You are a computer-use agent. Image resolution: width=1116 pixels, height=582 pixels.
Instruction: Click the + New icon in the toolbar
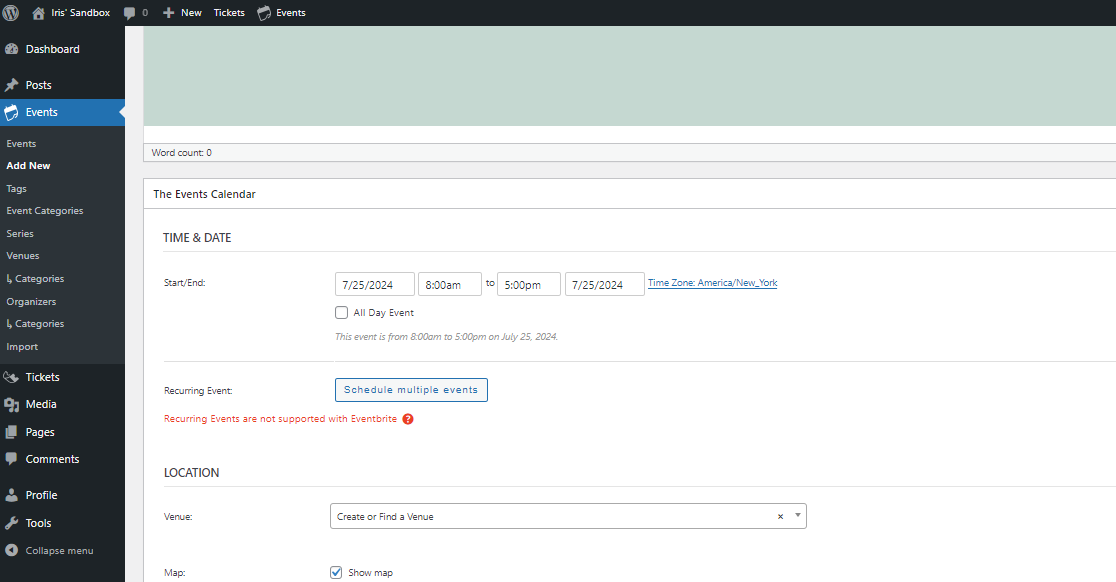click(x=166, y=12)
